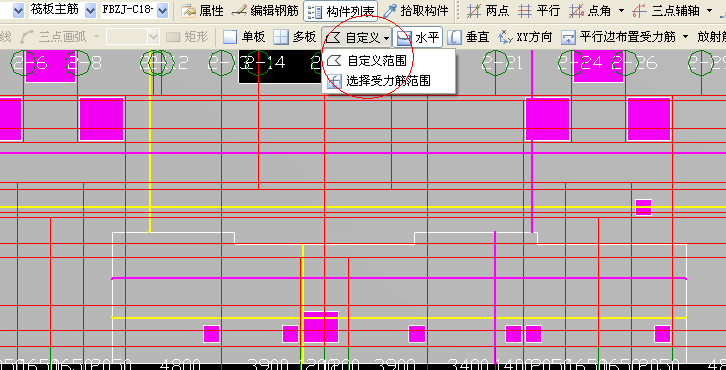Viewport: 726px width, 370px height.
Task: Expand the 平行边布置受力筋 dropdown arrow
Action: point(685,37)
